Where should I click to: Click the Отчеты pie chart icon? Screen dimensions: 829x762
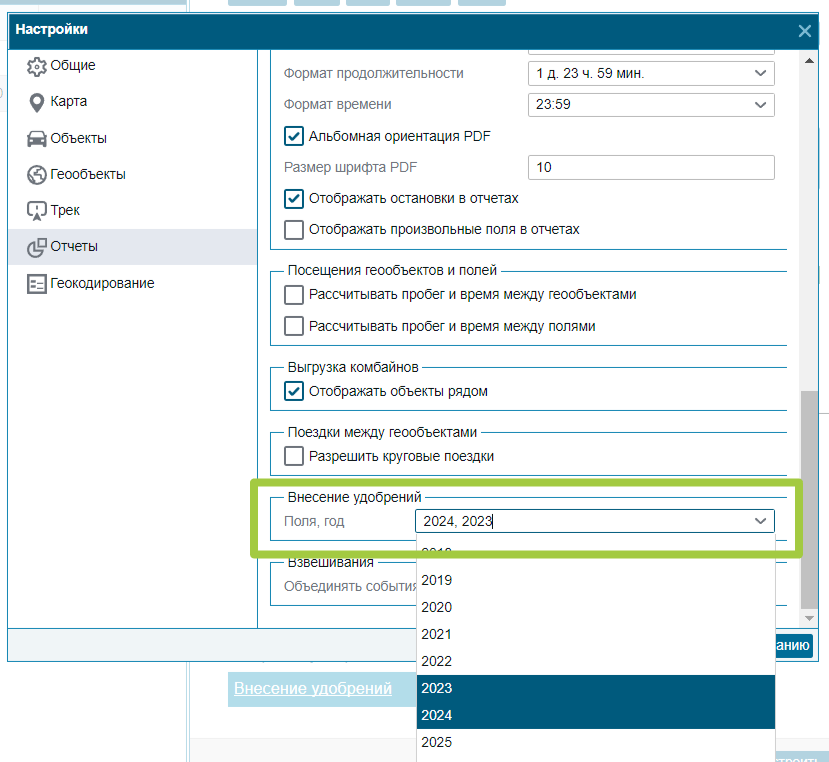click(36, 247)
